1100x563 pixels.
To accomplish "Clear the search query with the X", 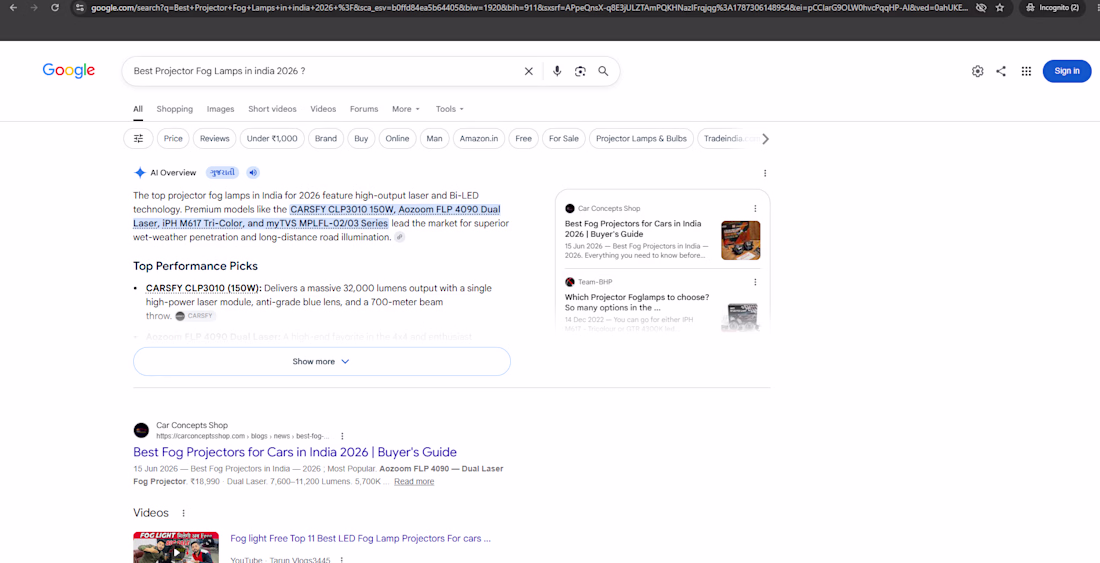I will 529,71.
